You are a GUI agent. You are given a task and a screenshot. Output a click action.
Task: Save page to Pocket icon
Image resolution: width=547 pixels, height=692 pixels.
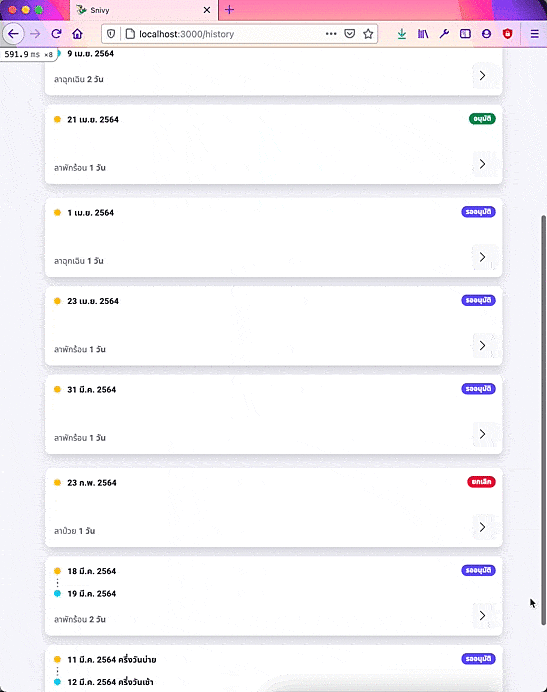349,34
